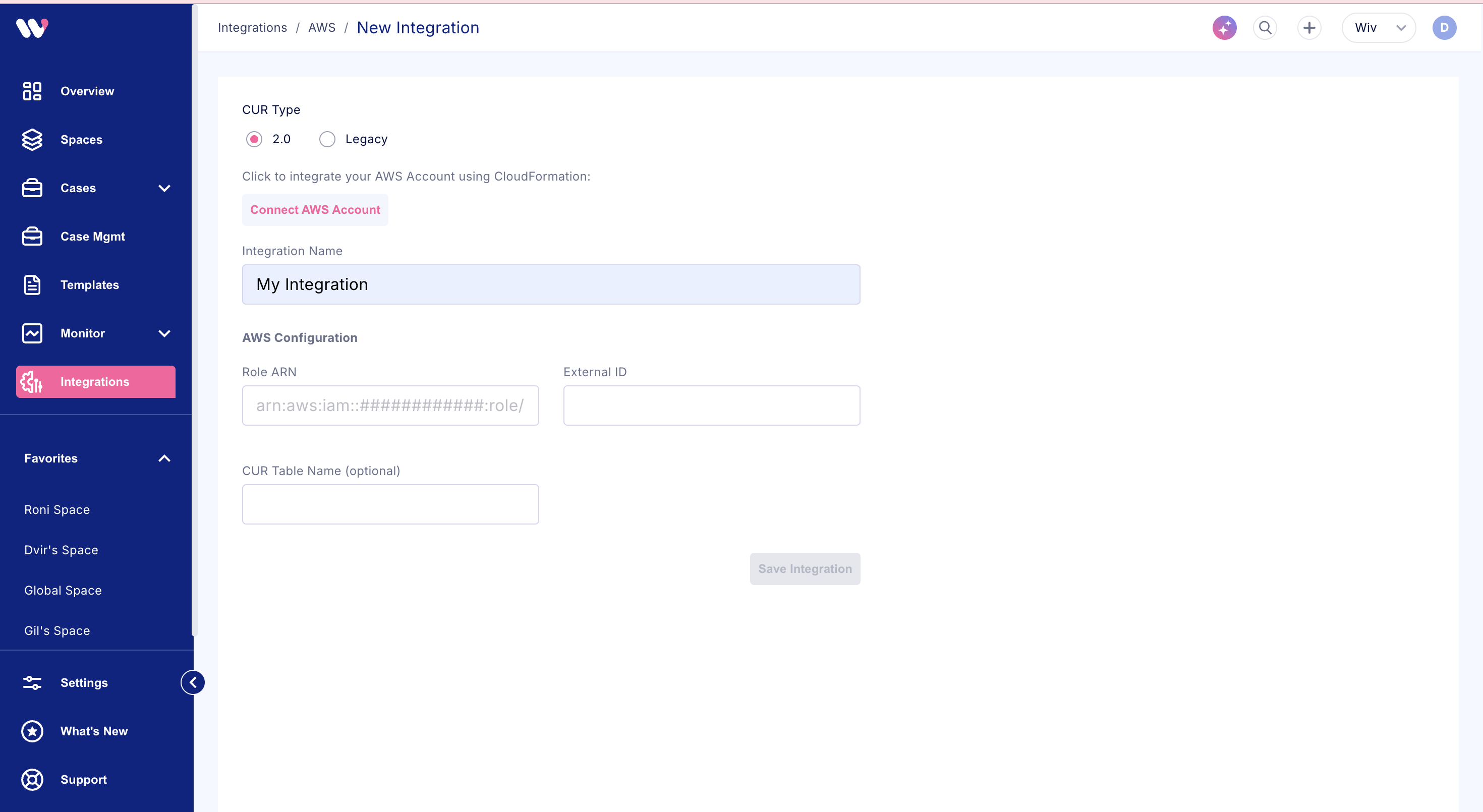The image size is (1483, 812).
Task: Click the AI sparkle assistant icon
Action: coord(1224,28)
